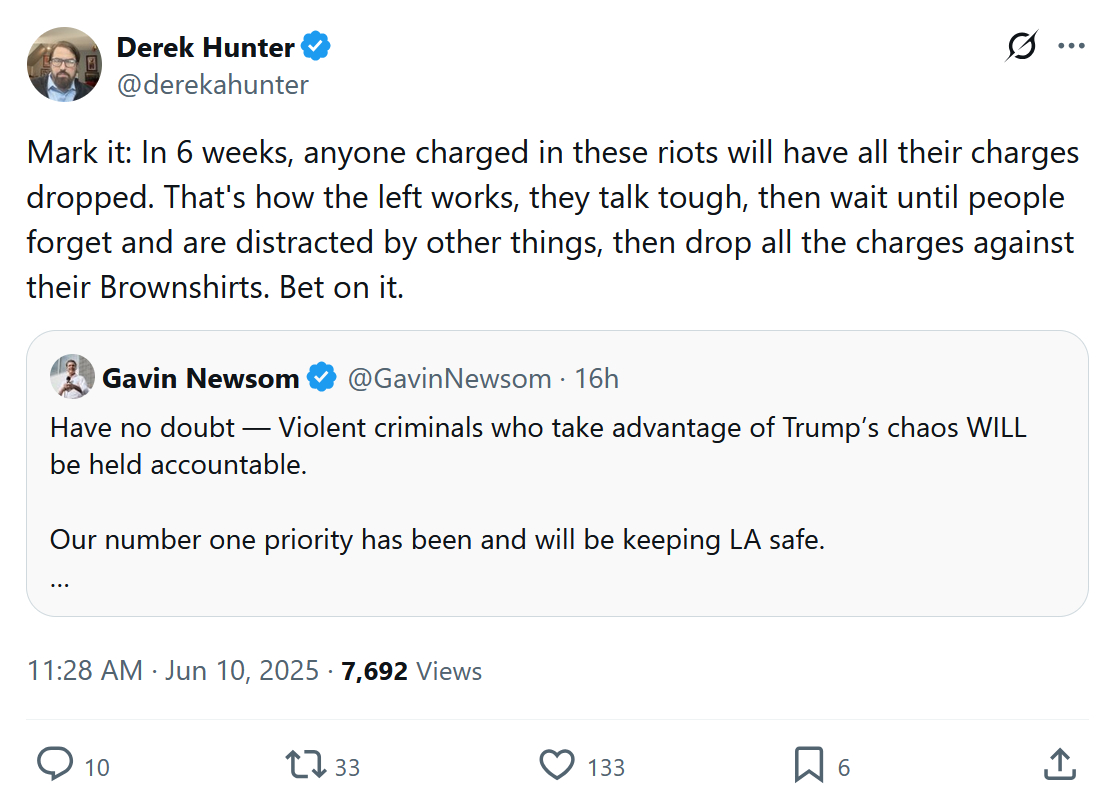This screenshot has width=1114, height=804.
Task: Open Gavin Newsom's small avatar
Action: [x=72, y=378]
